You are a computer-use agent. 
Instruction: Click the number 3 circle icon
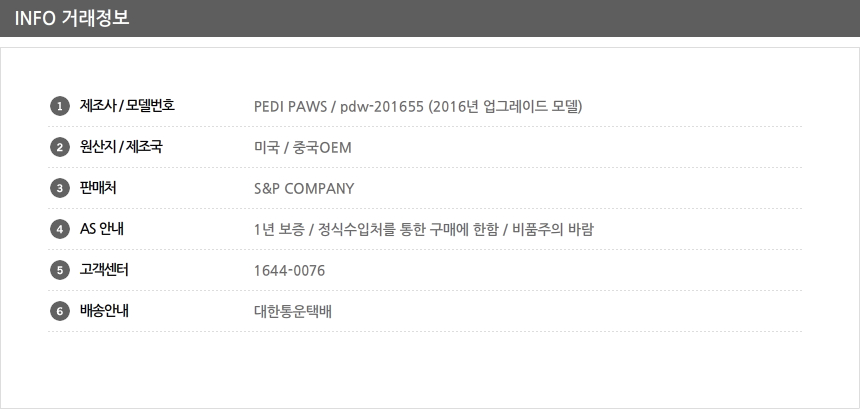pos(59,188)
